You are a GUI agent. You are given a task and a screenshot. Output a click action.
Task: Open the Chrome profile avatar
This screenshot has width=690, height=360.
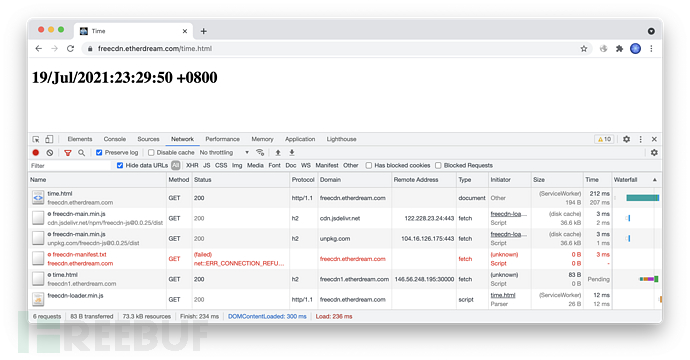pyautogui.click(x=635, y=49)
